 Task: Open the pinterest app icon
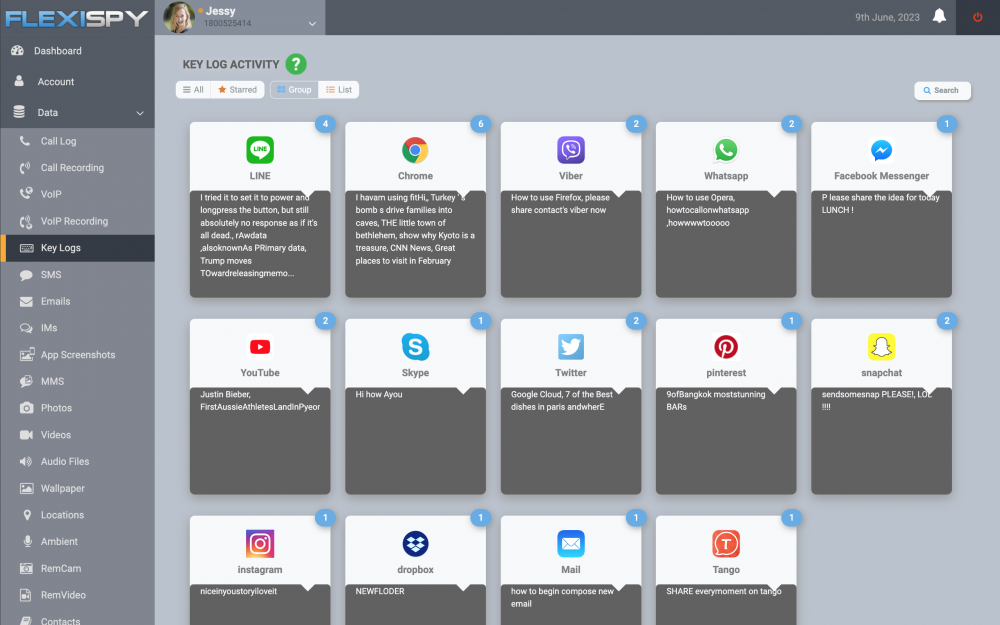(726, 347)
